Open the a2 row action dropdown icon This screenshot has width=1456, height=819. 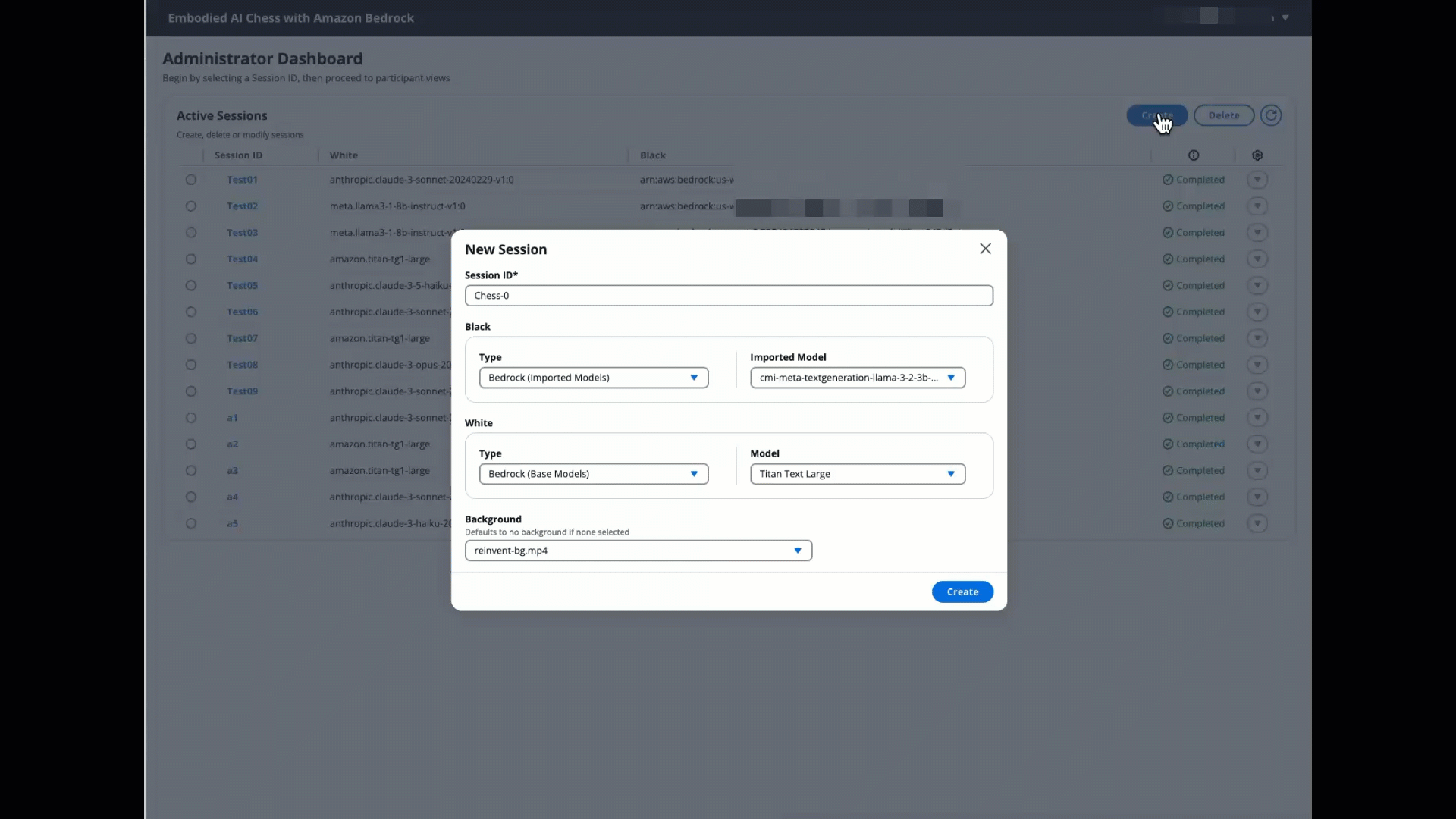click(x=1257, y=444)
